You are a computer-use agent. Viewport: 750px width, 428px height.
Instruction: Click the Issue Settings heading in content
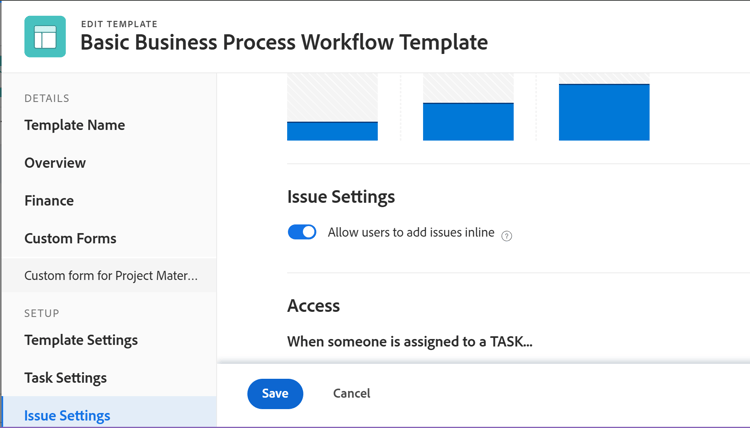[341, 197]
